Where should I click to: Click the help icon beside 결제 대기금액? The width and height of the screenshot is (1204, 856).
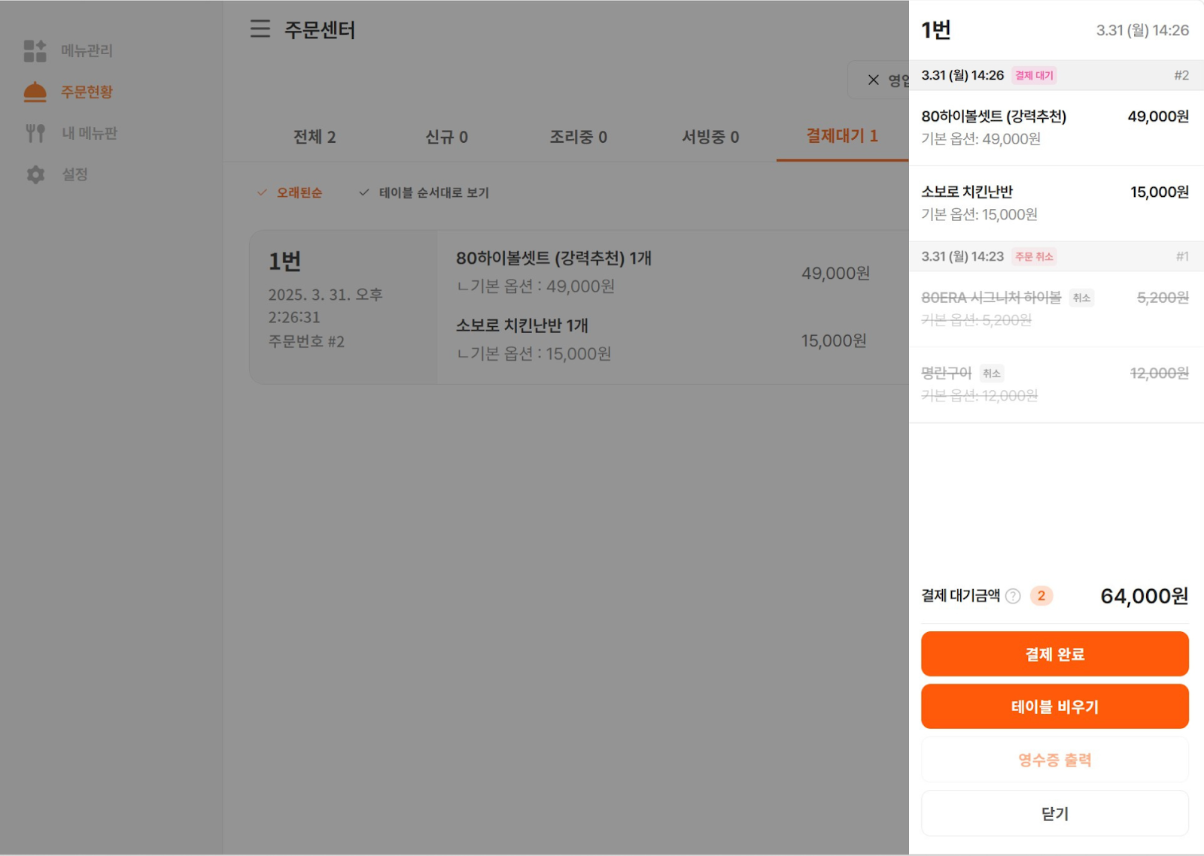pos(1013,596)
